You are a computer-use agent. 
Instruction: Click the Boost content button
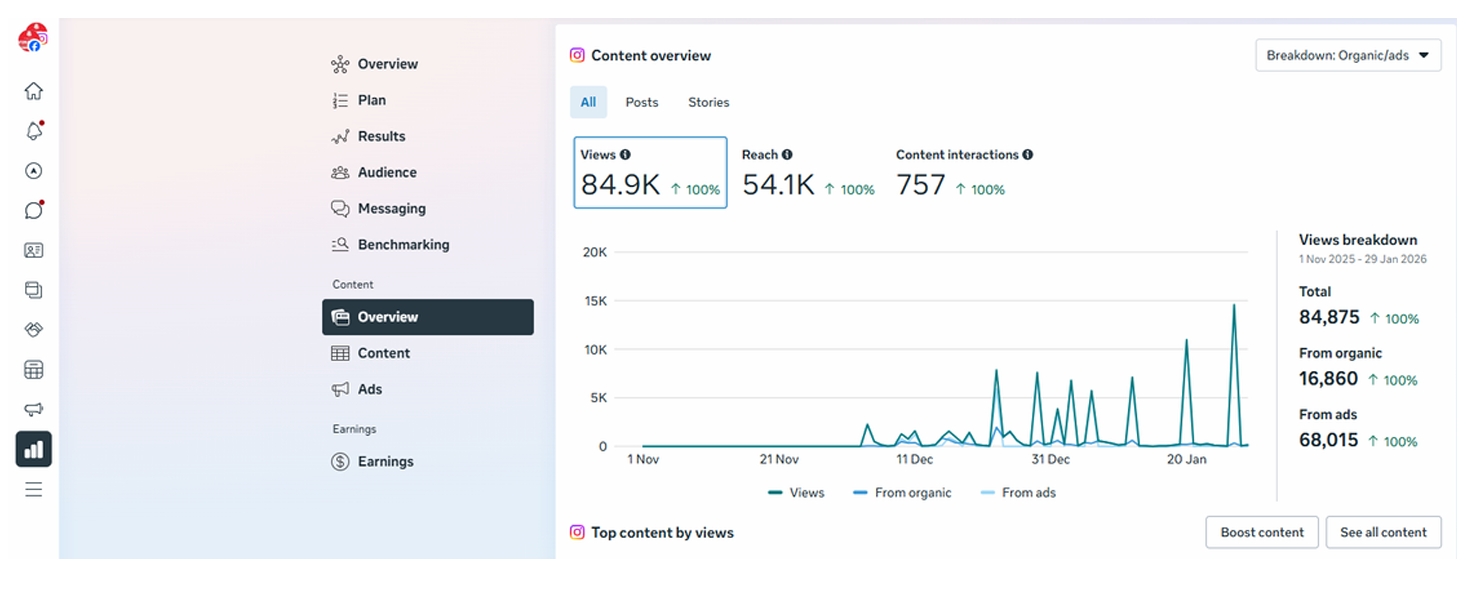1261,532
